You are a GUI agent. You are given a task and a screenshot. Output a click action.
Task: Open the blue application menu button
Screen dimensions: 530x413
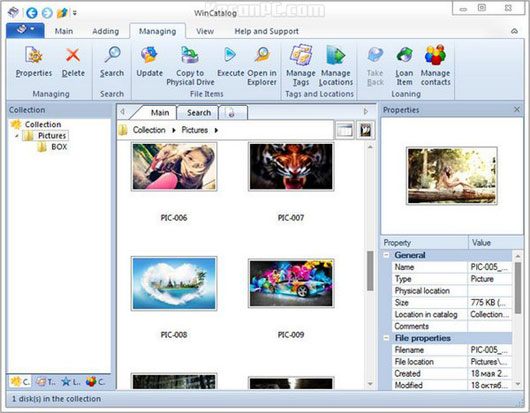pos(25,30)
